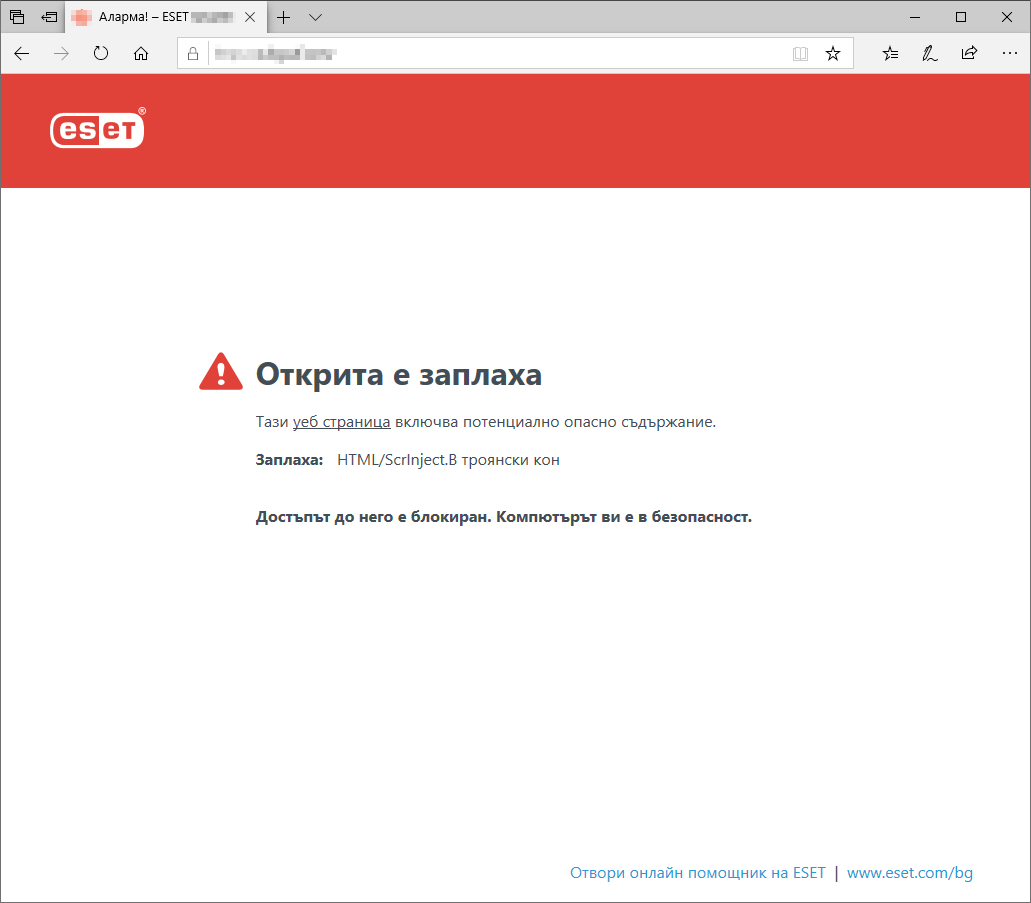This screenshot has height=903, width=1031.
Task: Select the ESET alarm tab
Action: coord(150,17)
